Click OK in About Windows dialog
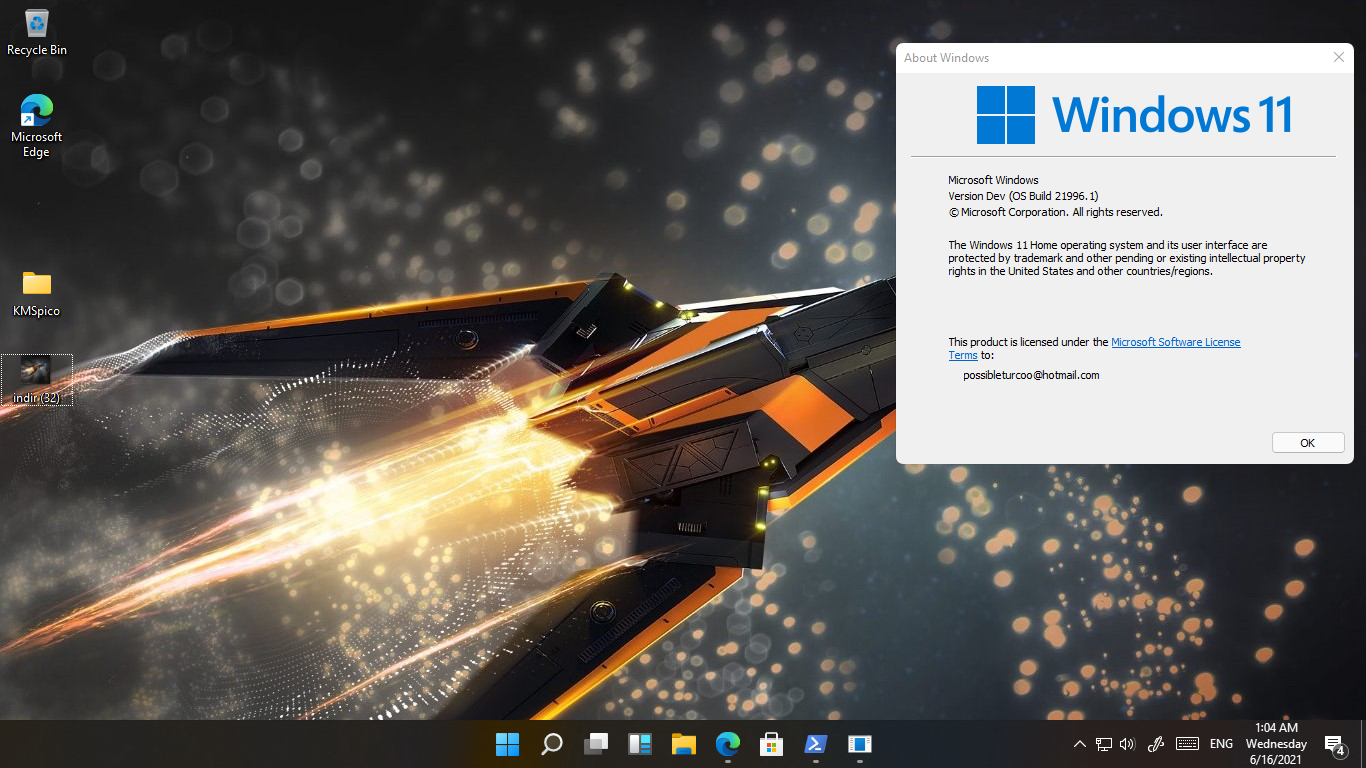 click(1308, 443)
